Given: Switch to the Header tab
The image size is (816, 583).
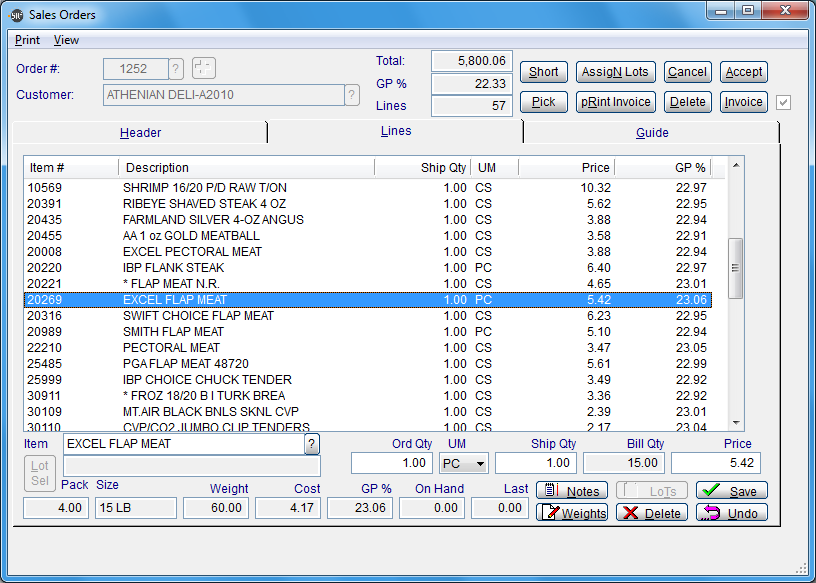Looking at the screenshot, I should pos(140,132).
